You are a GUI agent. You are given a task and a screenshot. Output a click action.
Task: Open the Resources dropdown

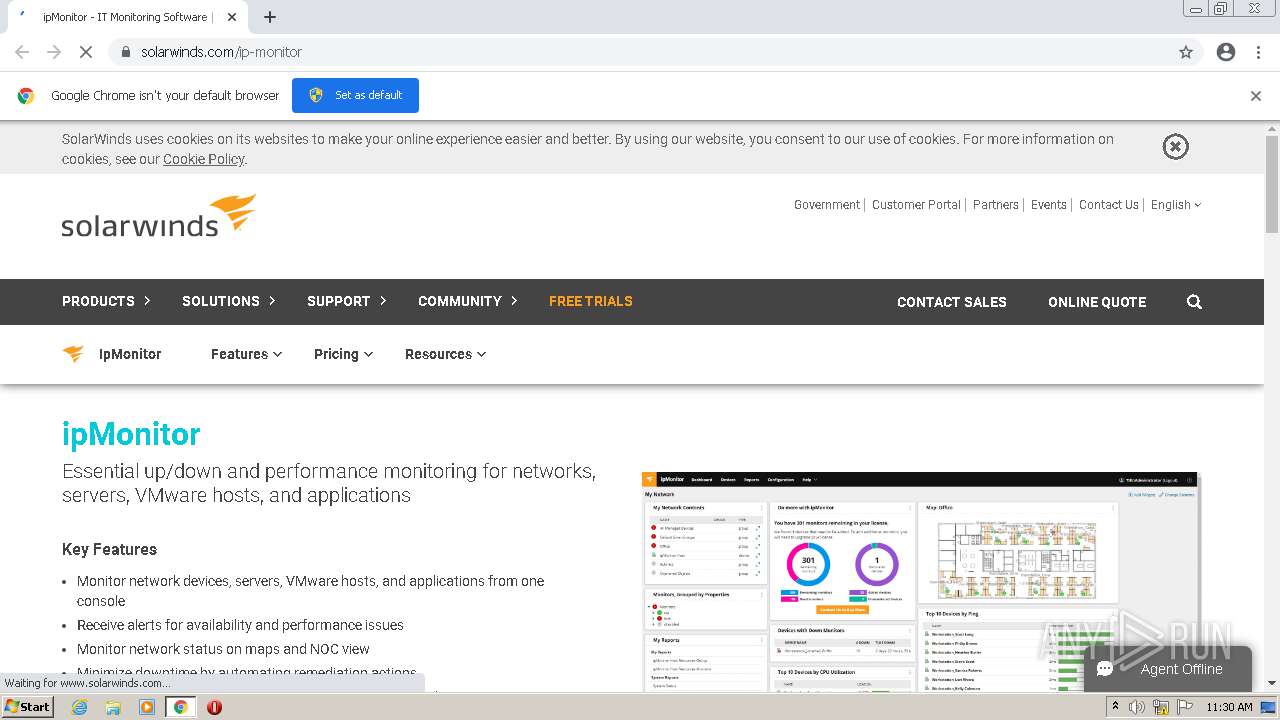point(445,354)
